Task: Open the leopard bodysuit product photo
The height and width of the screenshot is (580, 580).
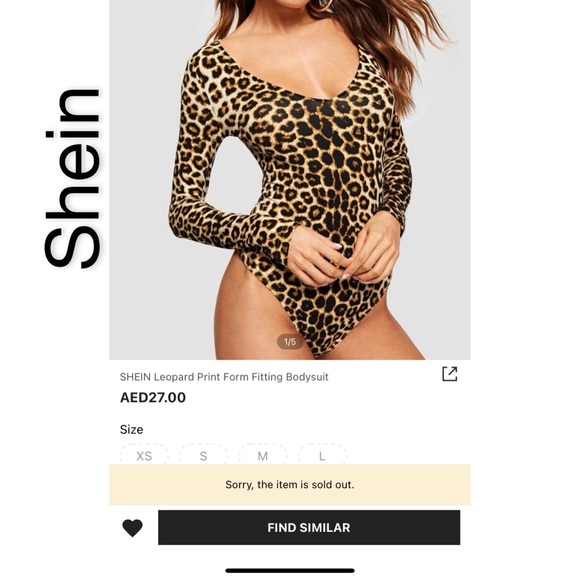Action: pyautogui.click(x=290, y=180)
